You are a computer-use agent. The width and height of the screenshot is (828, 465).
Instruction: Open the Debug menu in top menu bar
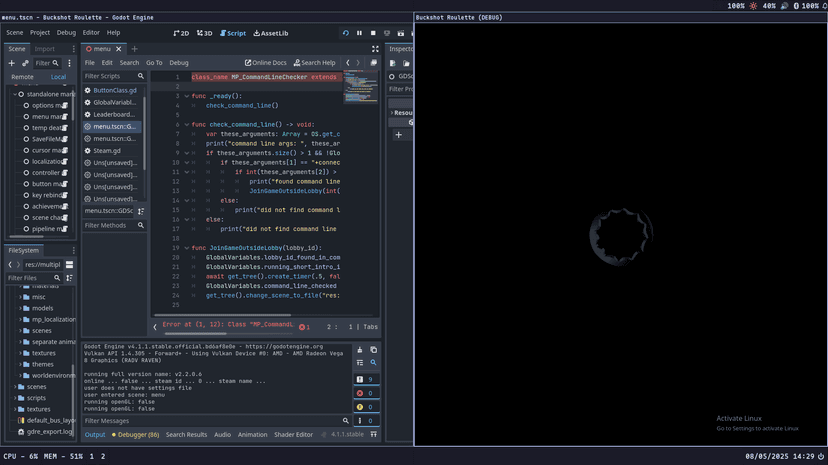pos(66,33)
